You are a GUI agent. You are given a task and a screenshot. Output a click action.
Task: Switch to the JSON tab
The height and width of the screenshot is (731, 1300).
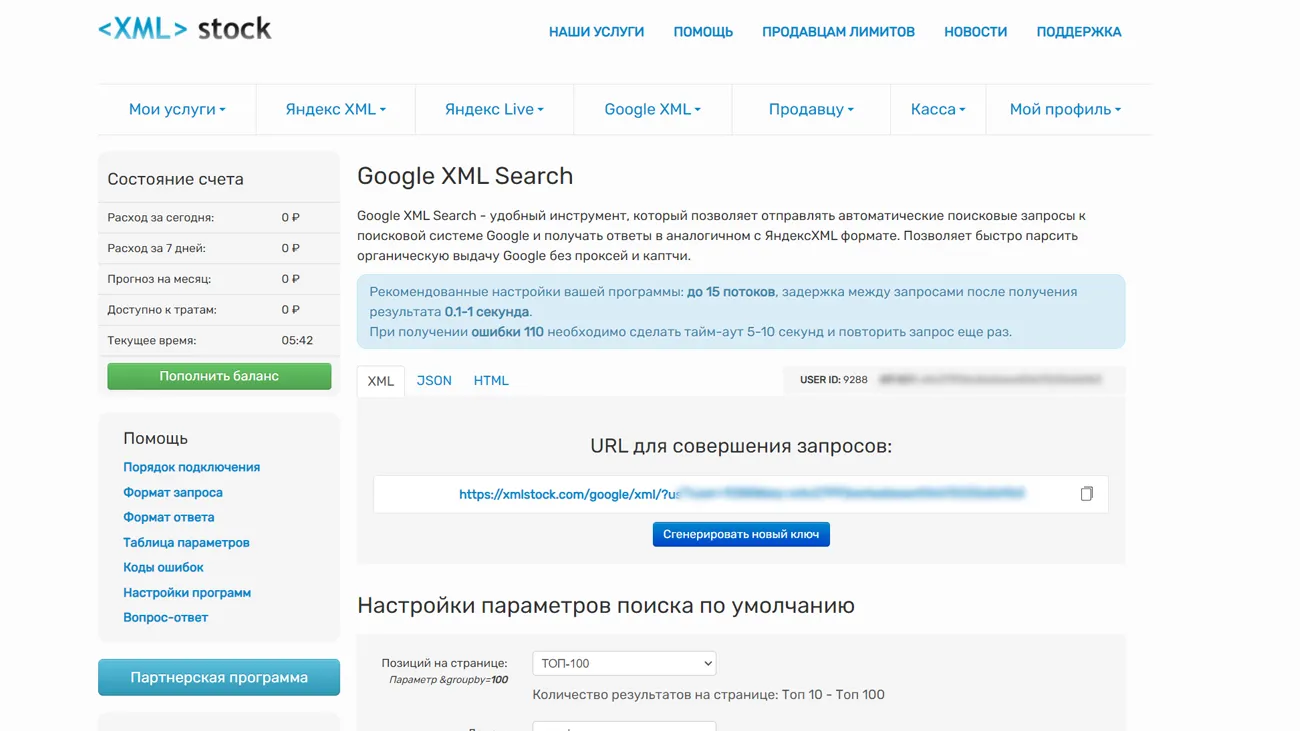434,381
